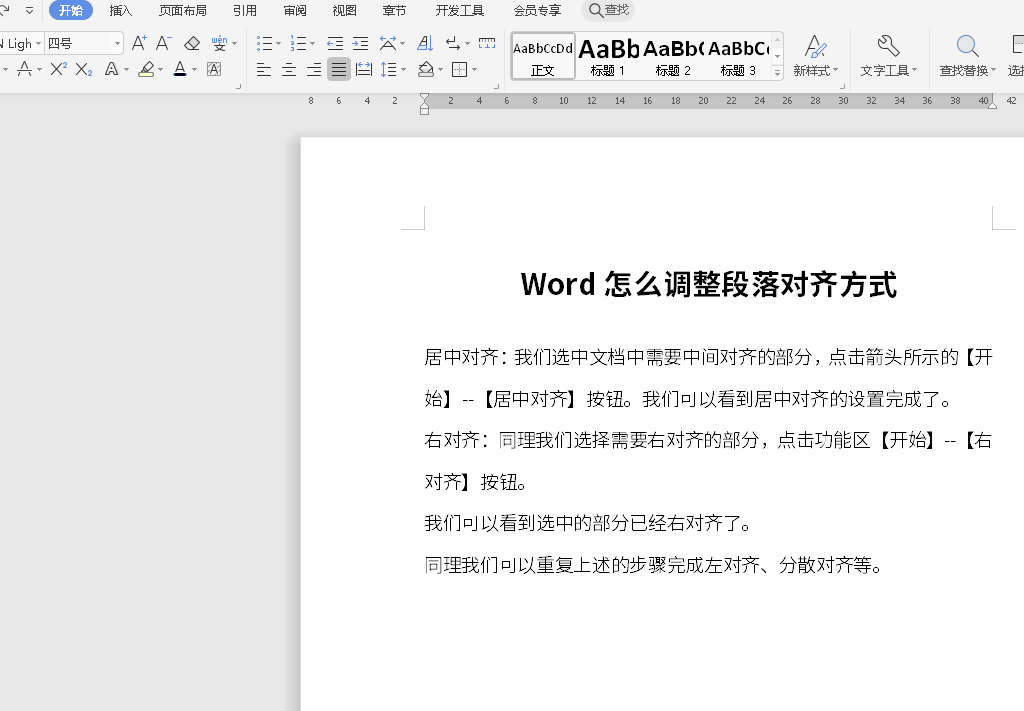Switch to the 插入 tab
The height and width of the screenshot is (711, 1024).
tap(121, 10)
